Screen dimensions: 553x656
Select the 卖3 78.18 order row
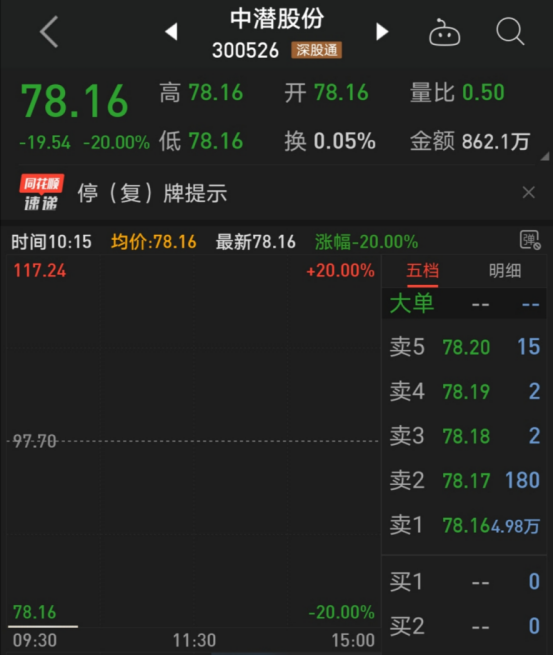pyautogui.click(x=464, y=436)
